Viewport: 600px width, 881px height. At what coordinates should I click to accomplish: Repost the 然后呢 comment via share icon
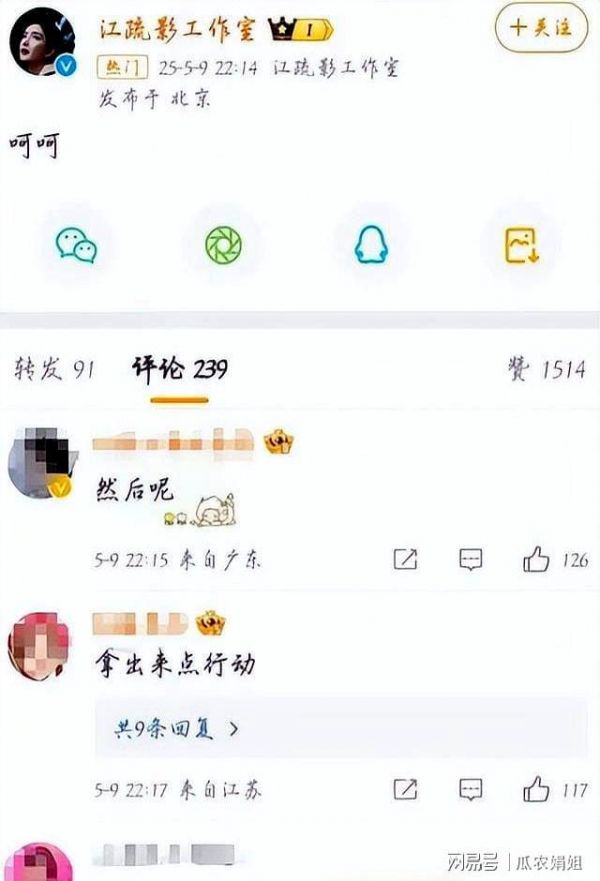[405, 559]
